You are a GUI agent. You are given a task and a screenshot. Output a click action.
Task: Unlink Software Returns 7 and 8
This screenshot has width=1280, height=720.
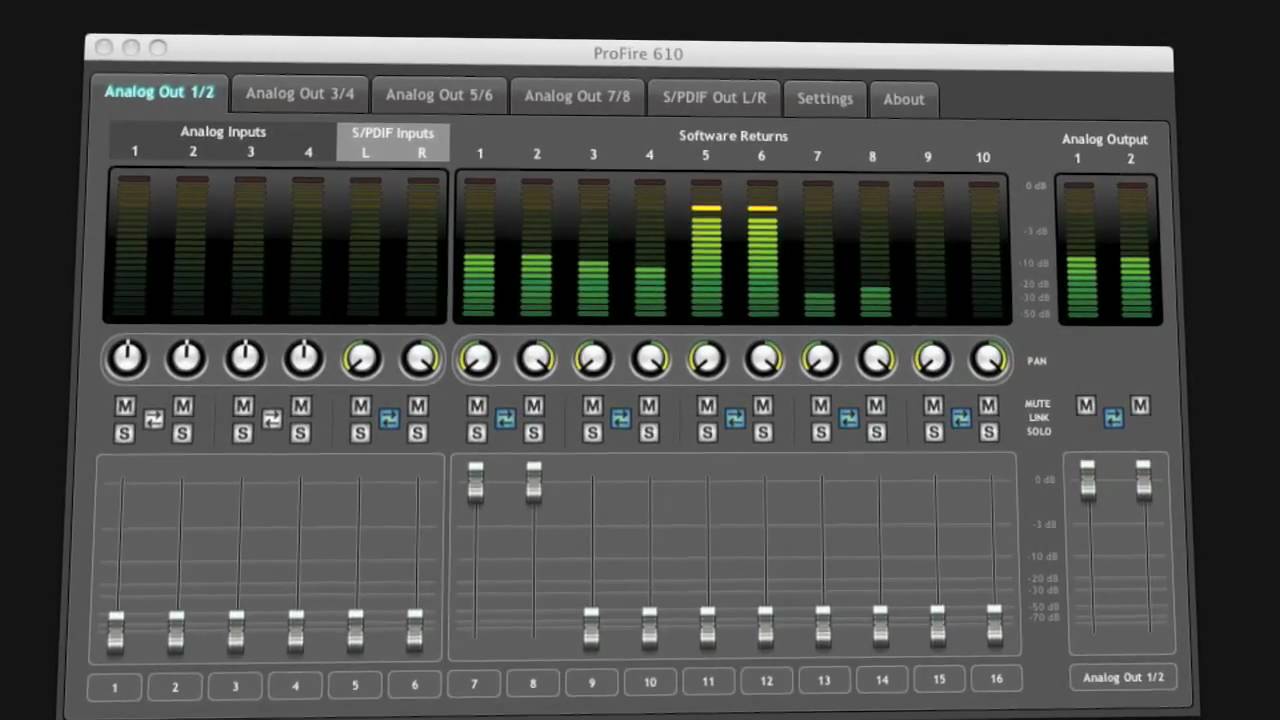(x=849, y=420)
